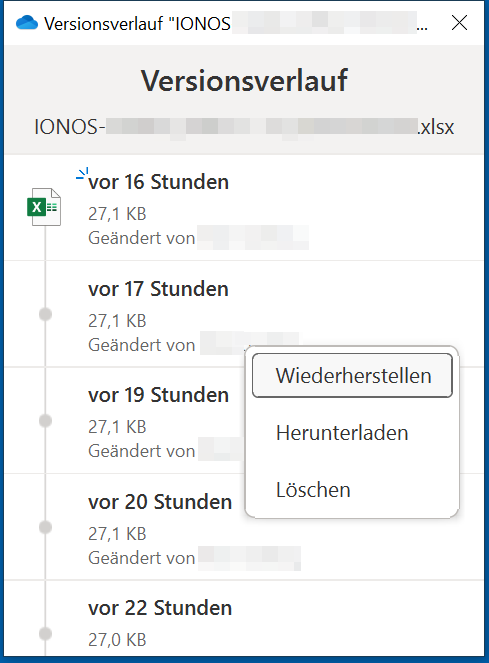Image resolution: width=489 pixels, height=663 pixels.
Task: Click the 27,0 KB size of oldest version
Action: [x=117, y=640]
